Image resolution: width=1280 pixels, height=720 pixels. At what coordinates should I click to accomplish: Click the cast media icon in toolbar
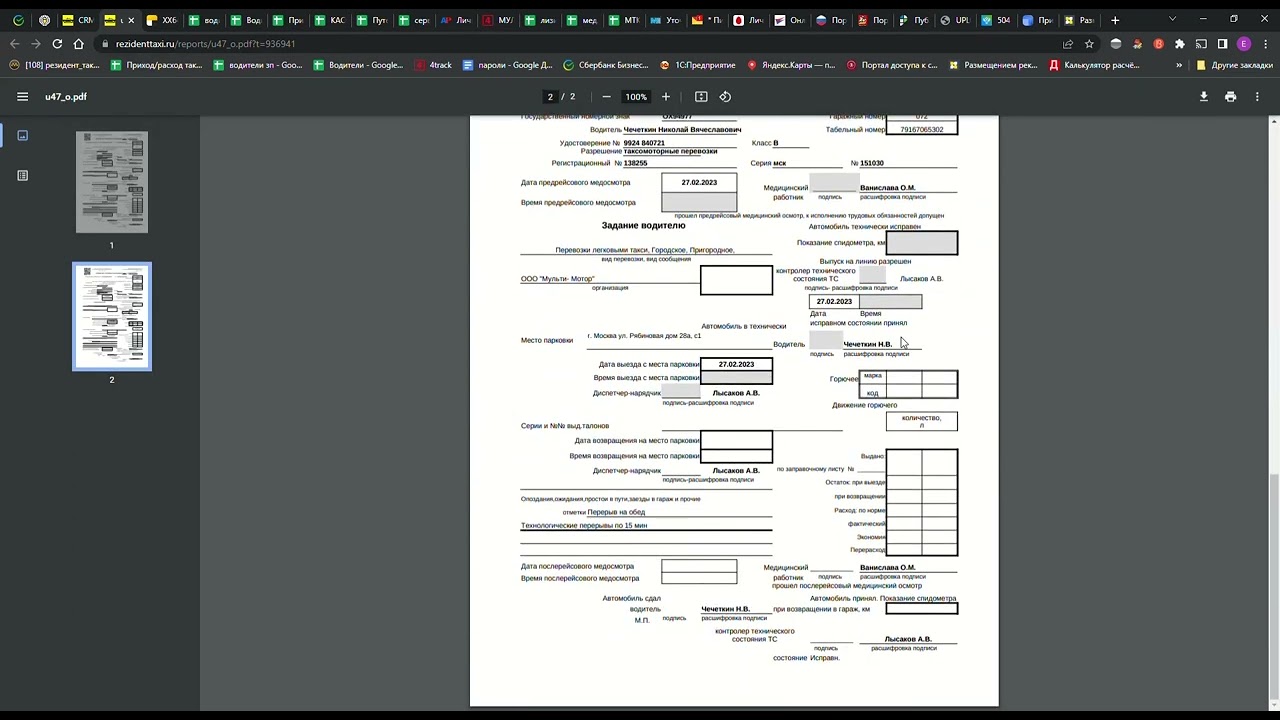1201,44
